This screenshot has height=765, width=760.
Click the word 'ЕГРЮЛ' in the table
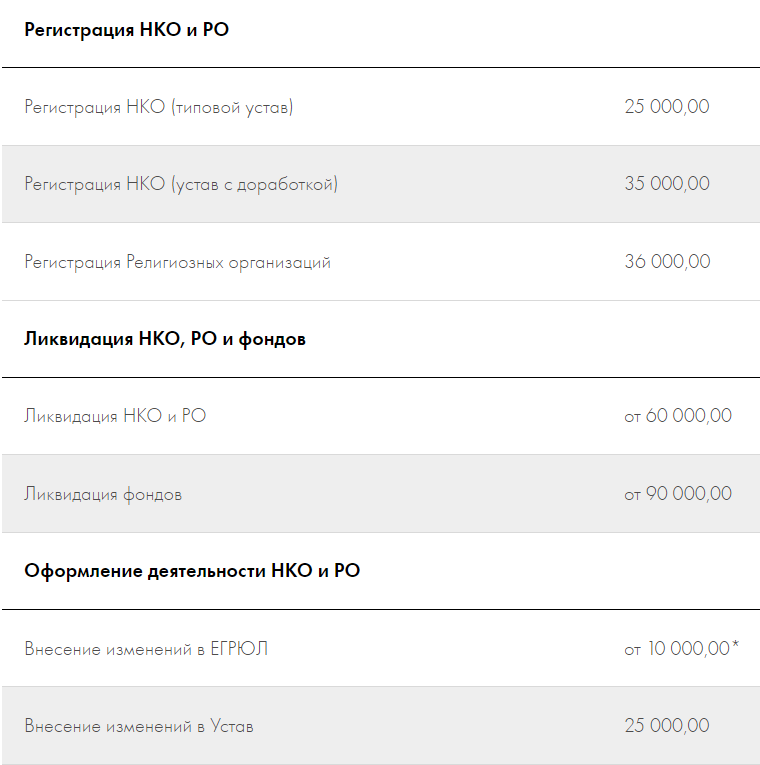tap(239, 649)
